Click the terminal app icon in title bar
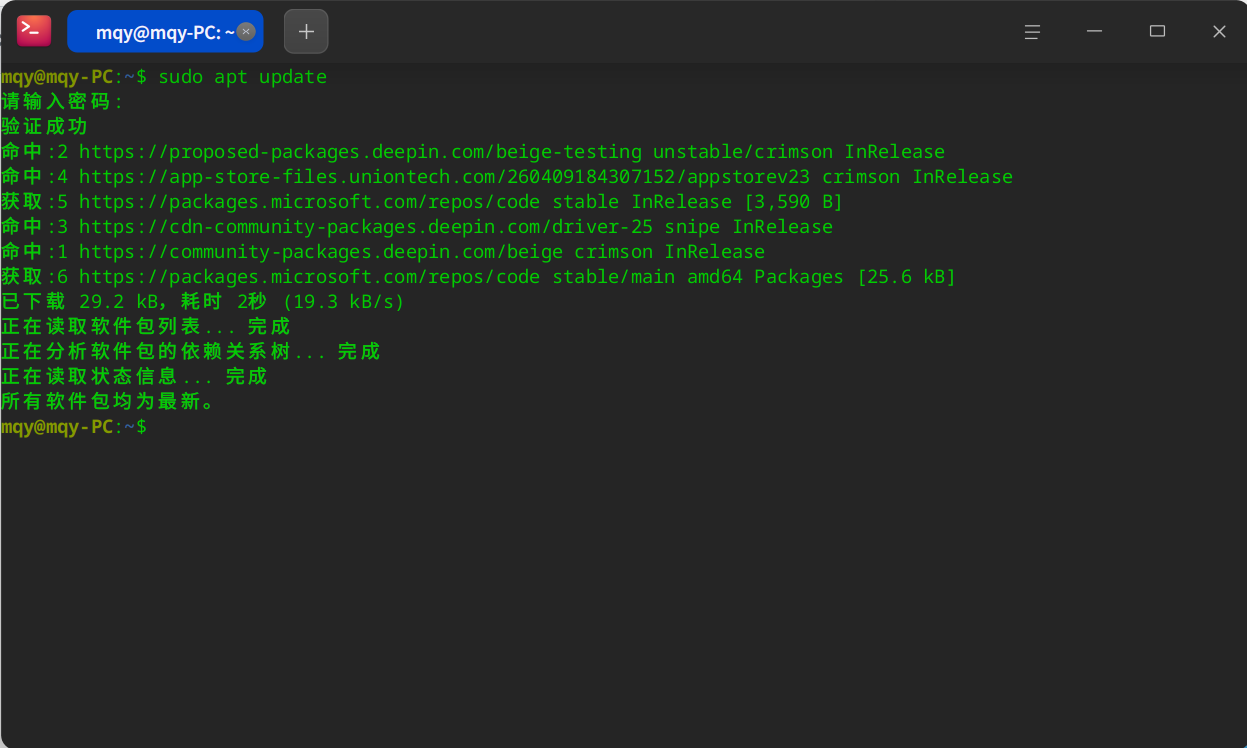 click(x=34, y=31)
